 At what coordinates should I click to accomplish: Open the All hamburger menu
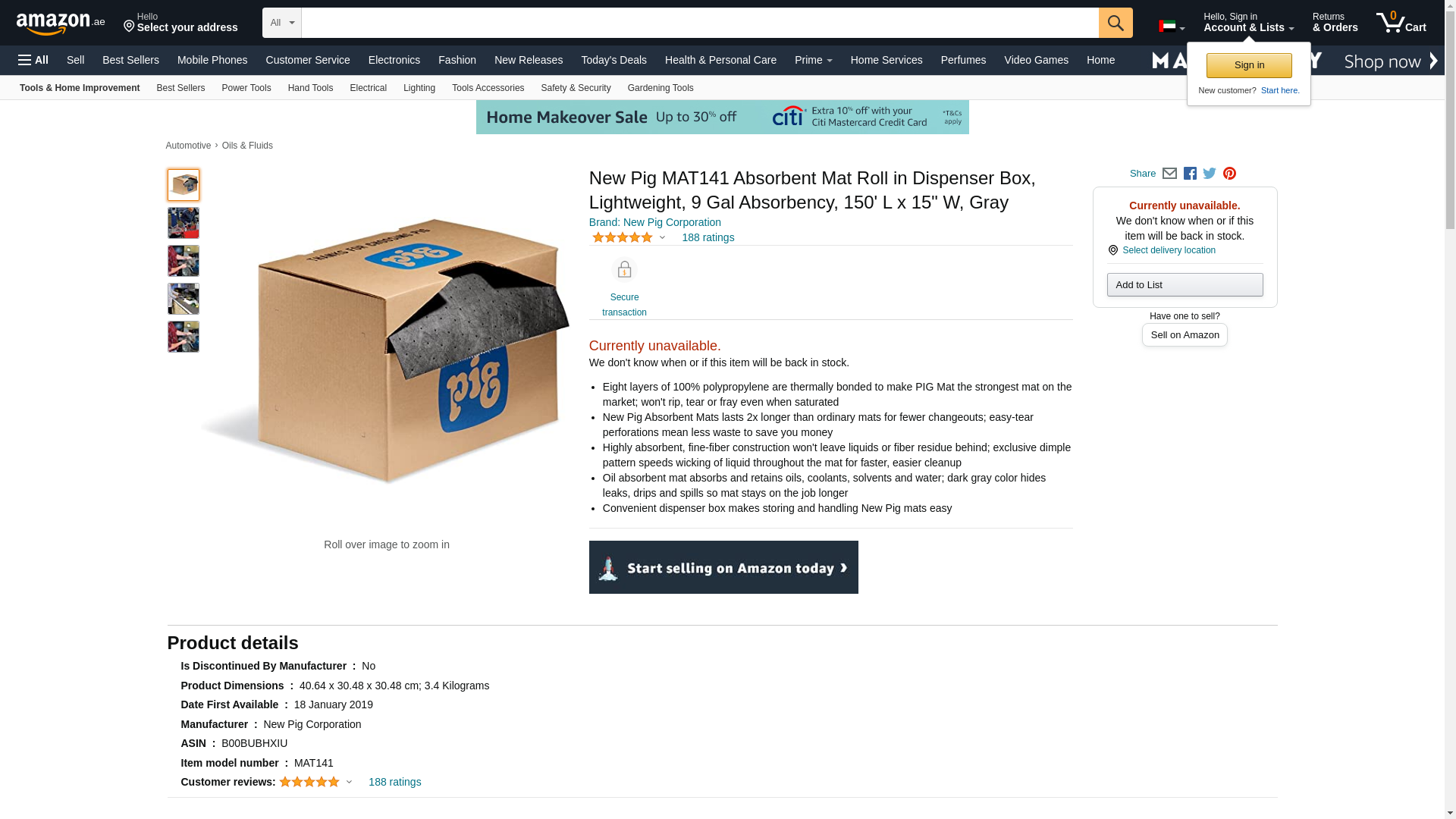pyautogui.click(x=33, y=60)
